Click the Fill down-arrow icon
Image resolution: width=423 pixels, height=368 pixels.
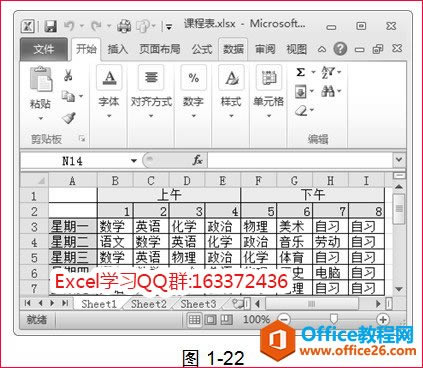[x=300, y=91]
